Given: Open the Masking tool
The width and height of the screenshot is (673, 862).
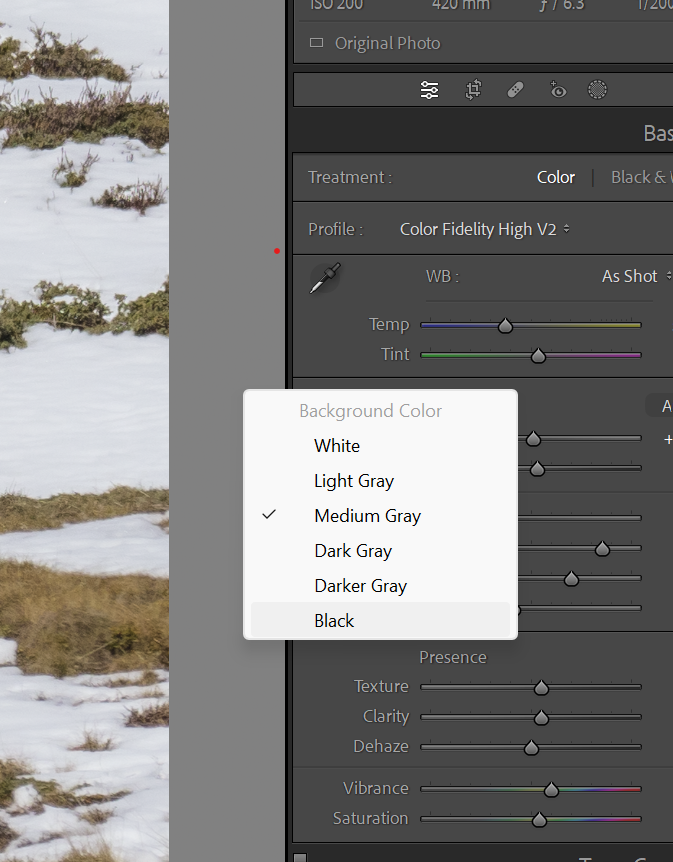Looking at the screenshot, I should pyautogui.click(x=597, y=90).
